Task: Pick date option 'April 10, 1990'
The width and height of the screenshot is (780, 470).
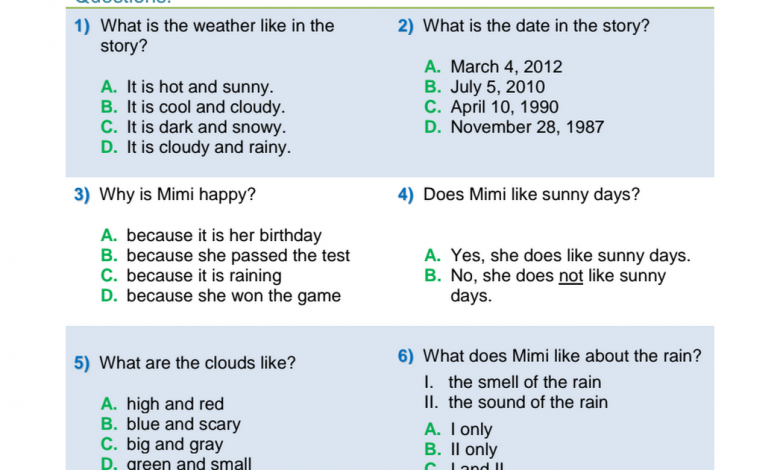Action: [x=491, y=107]
